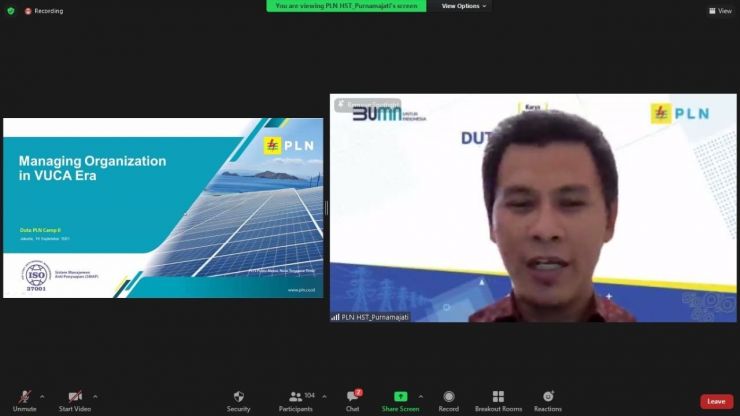Click the BUMN logo in video background

pyautogui.click(x=389, y=114)
